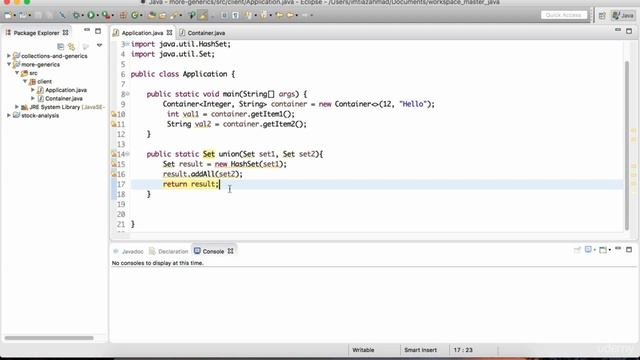Click the Debug bug icon in toolbar
This screenshot has width=640, height=360.
coord(76,16)
